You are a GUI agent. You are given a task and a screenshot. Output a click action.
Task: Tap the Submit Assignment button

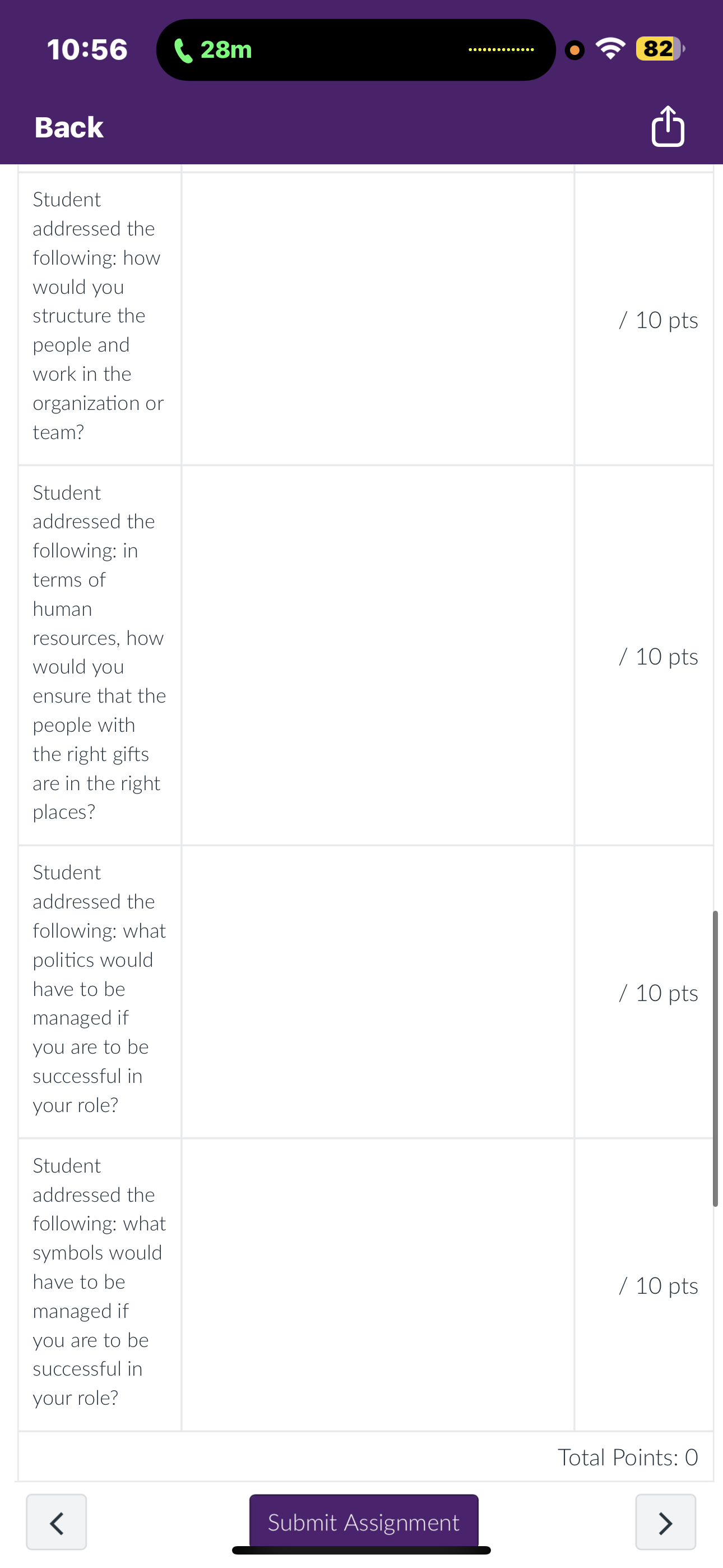pos(363,1521)
